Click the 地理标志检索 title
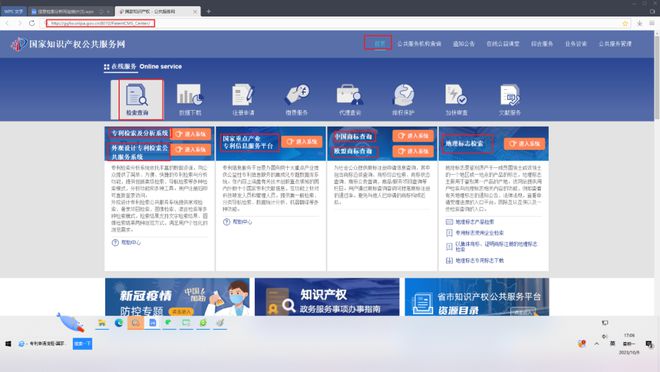This screenshot has height=372, width=660. 464,143
